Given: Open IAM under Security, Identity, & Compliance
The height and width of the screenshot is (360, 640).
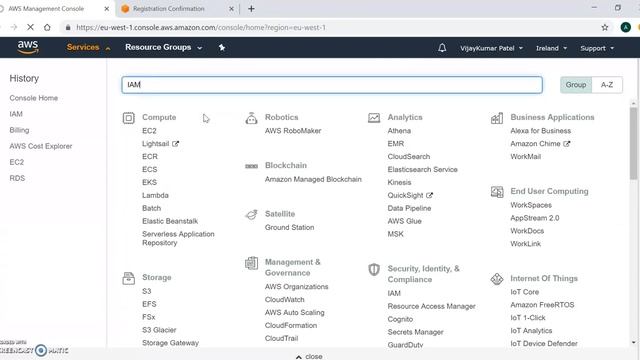Looking at the screenshot, I should tap(394, 293).
